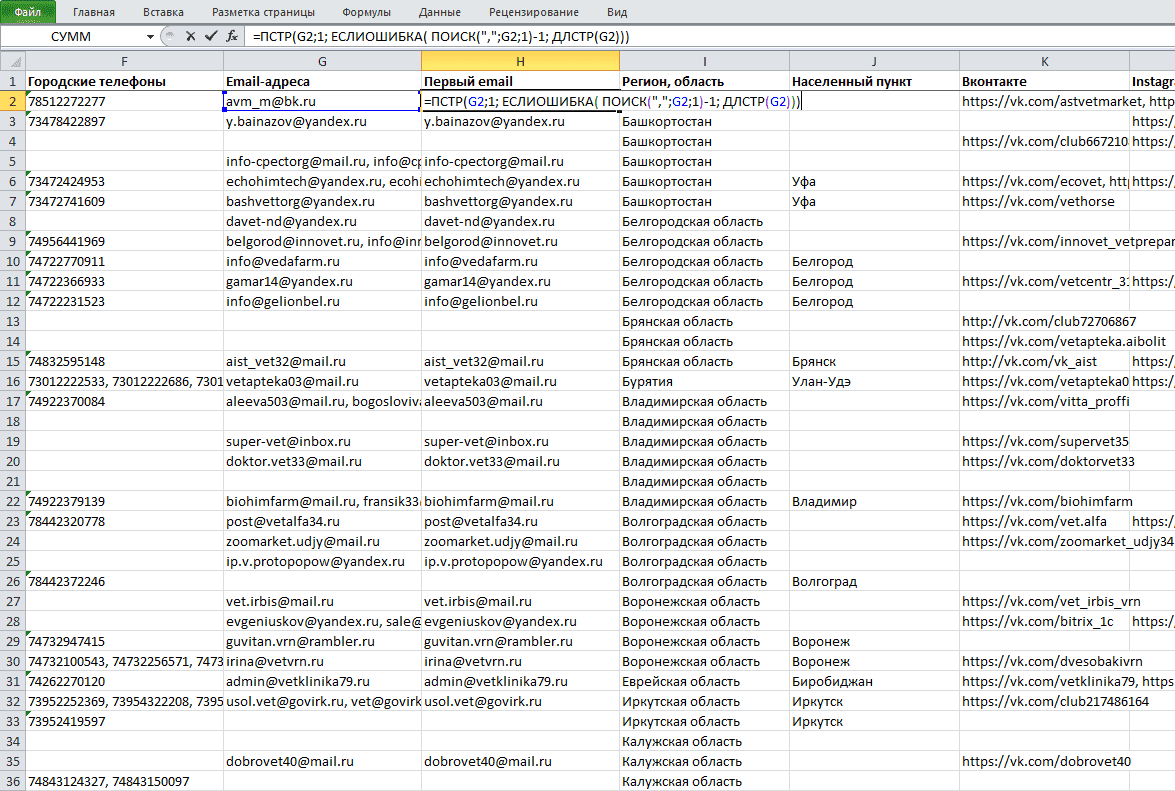This screenshot has height=791, width=1175.
Task: Select row 30 header
Action: [x=13, y=661]
